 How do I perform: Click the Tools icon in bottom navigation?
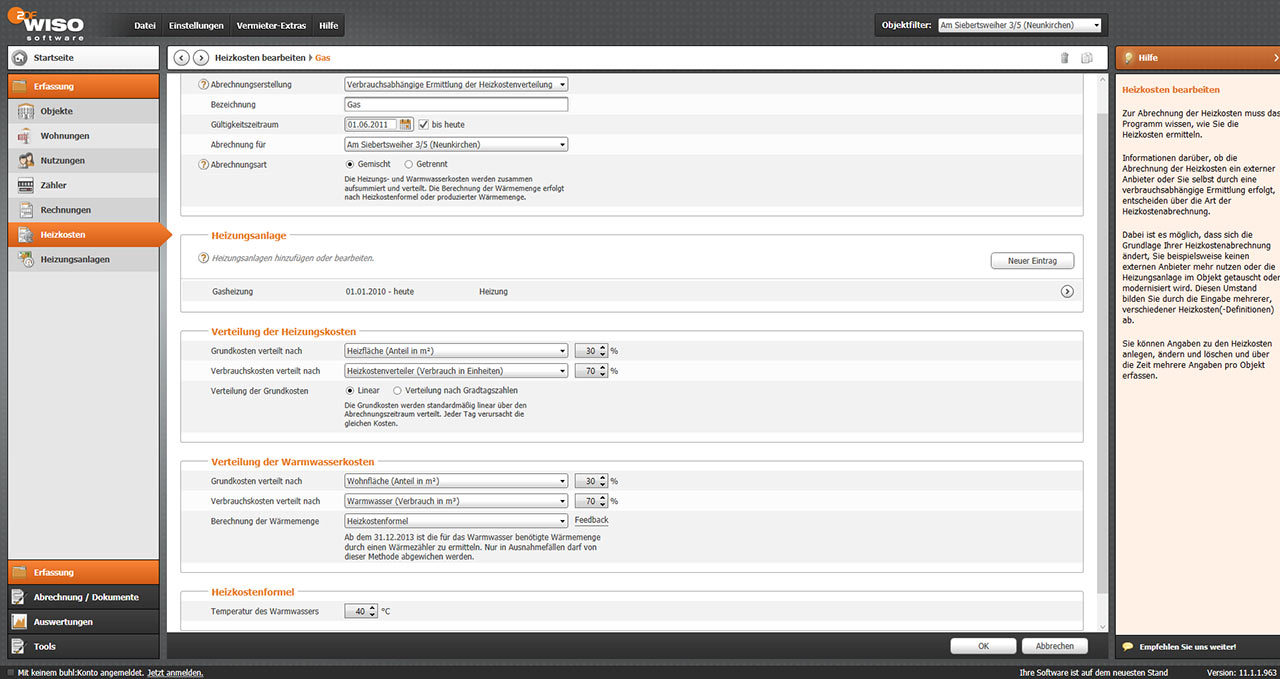[19, 646]
